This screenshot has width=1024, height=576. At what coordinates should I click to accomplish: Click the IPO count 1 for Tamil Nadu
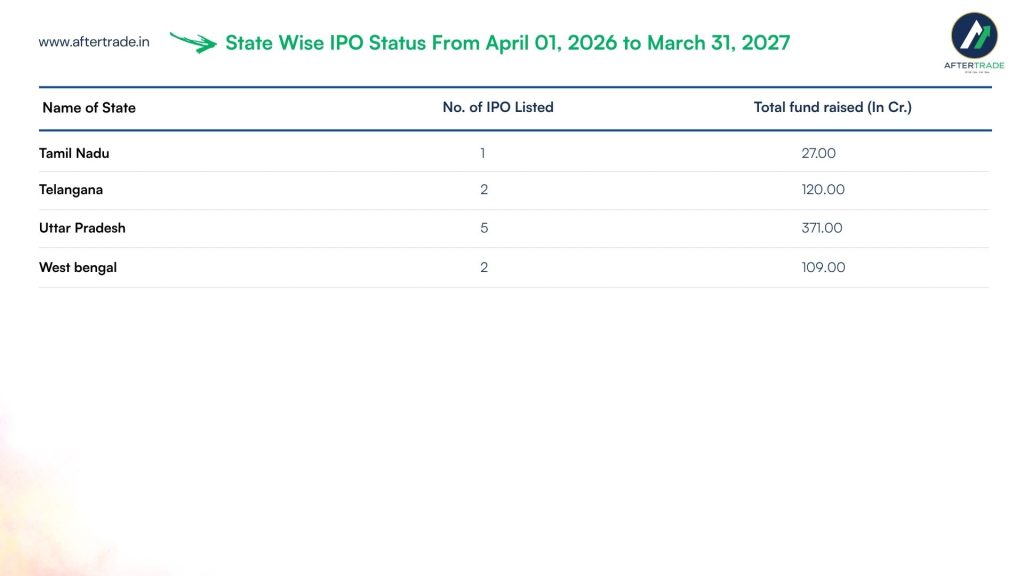[x=483, y=153]
